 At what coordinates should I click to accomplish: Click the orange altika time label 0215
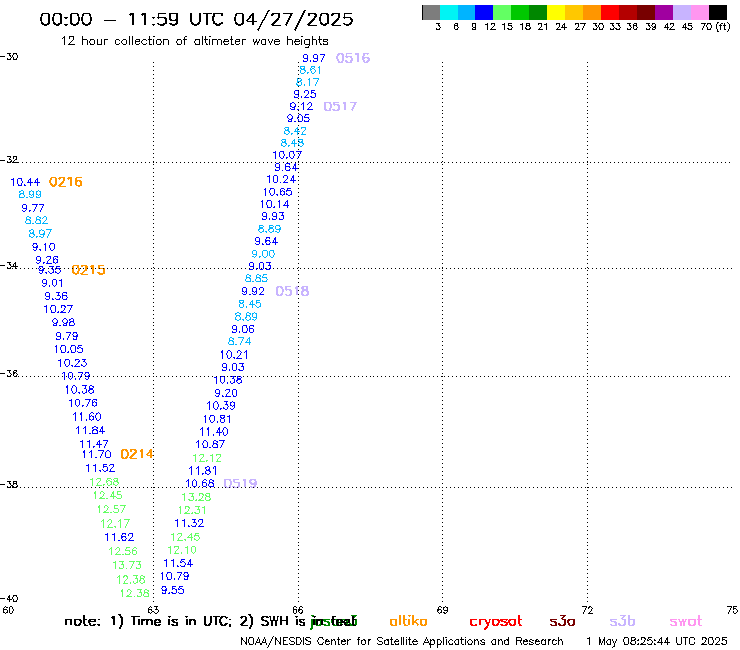[88, 270]
